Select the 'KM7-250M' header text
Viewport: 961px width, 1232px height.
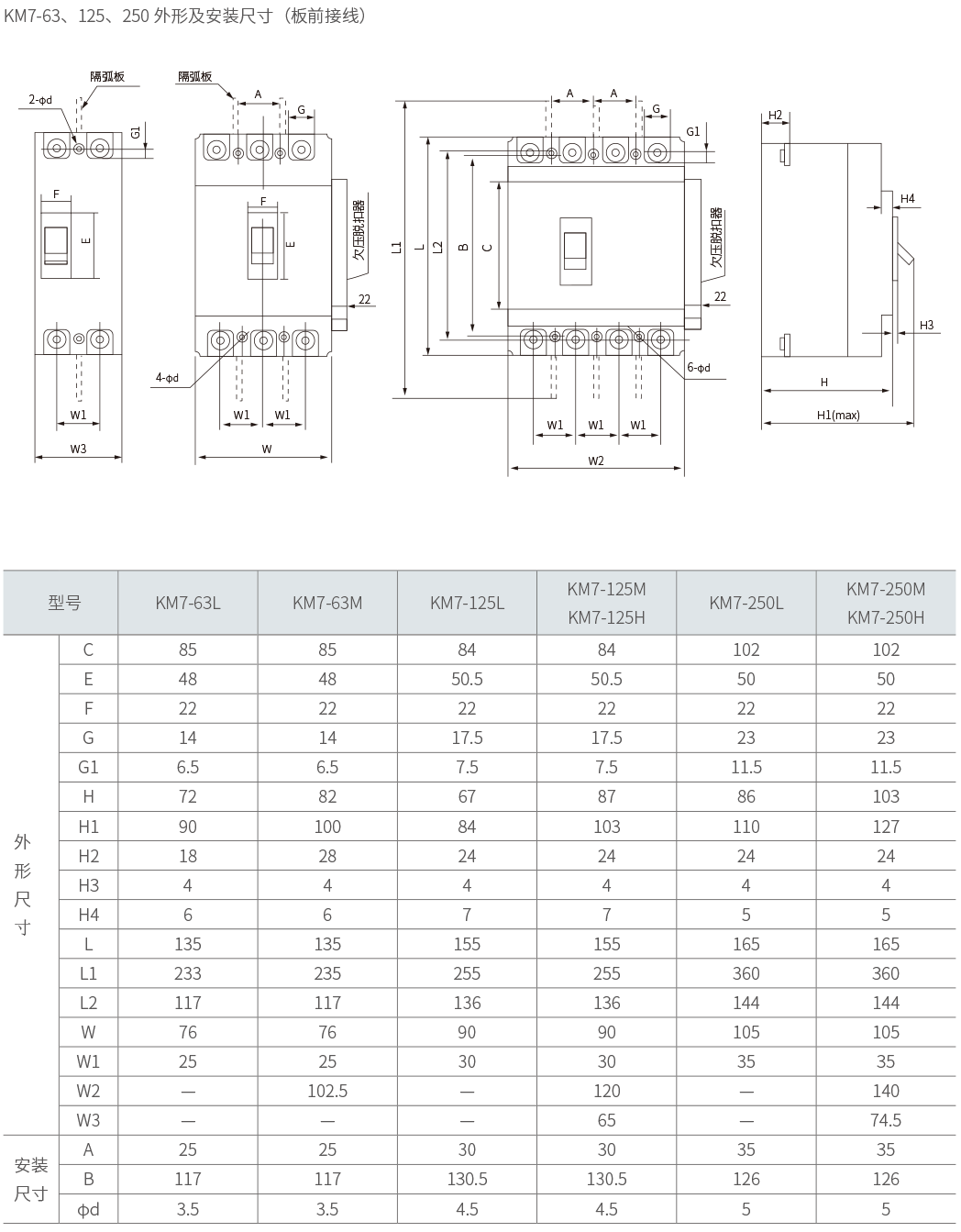[886, 588]
